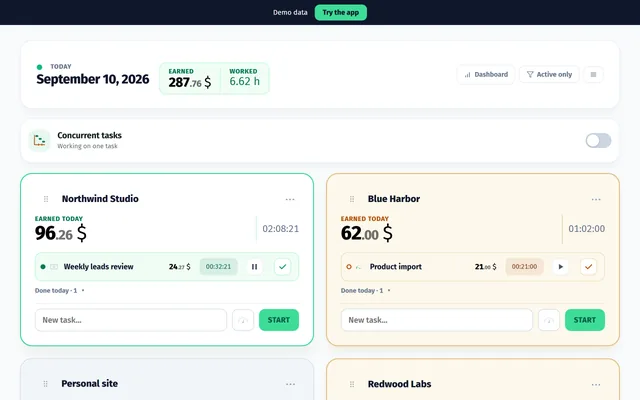
Task: Mark Weekly leads review as complete
Action: tap(282, 267)
